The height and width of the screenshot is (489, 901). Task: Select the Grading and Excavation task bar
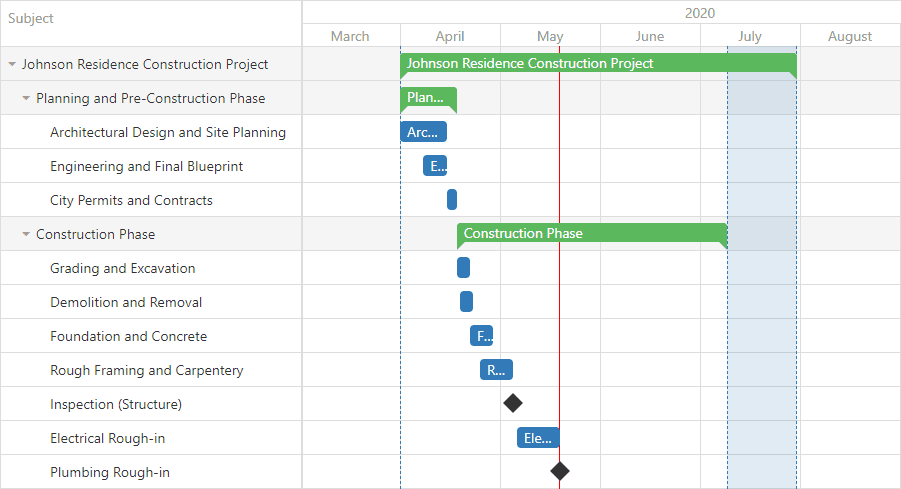pos(463,267)
